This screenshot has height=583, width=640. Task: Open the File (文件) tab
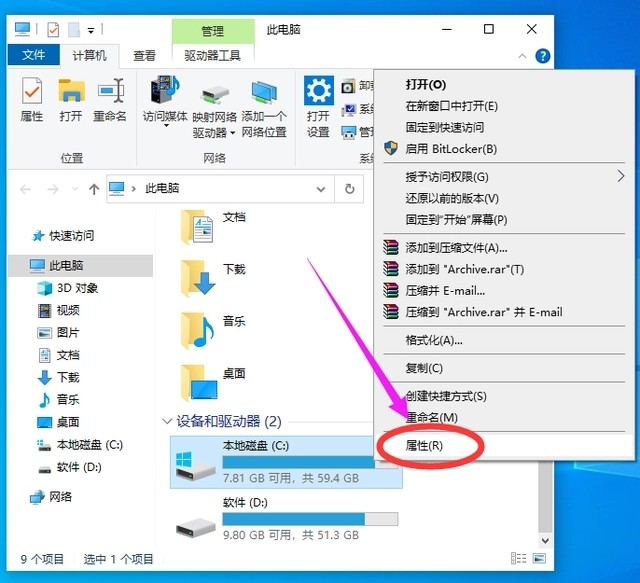click(33, 55)
